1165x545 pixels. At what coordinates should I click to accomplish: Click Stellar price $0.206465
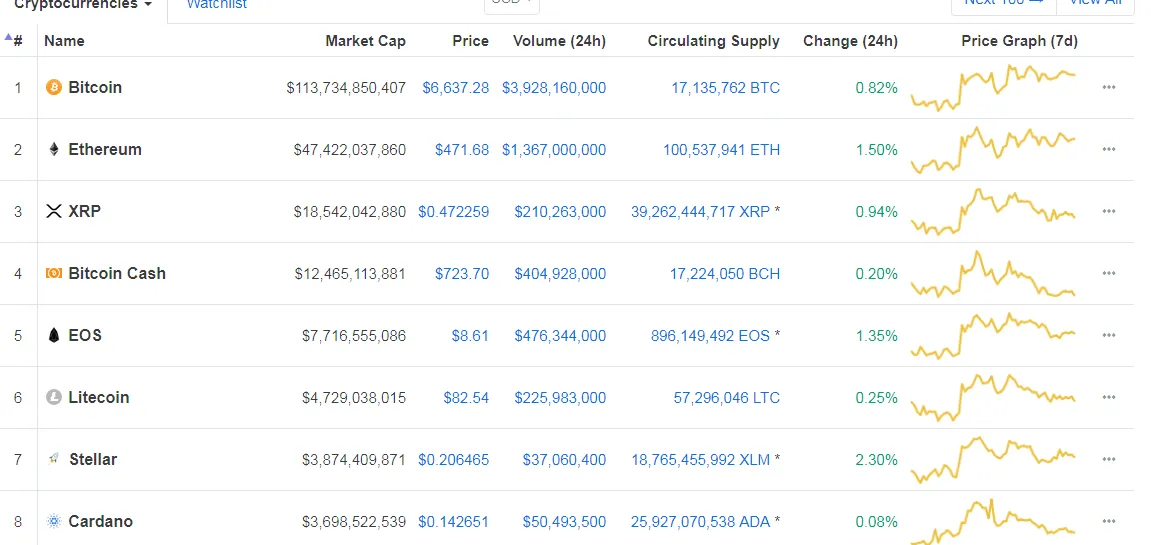click(x=453, y=460)
